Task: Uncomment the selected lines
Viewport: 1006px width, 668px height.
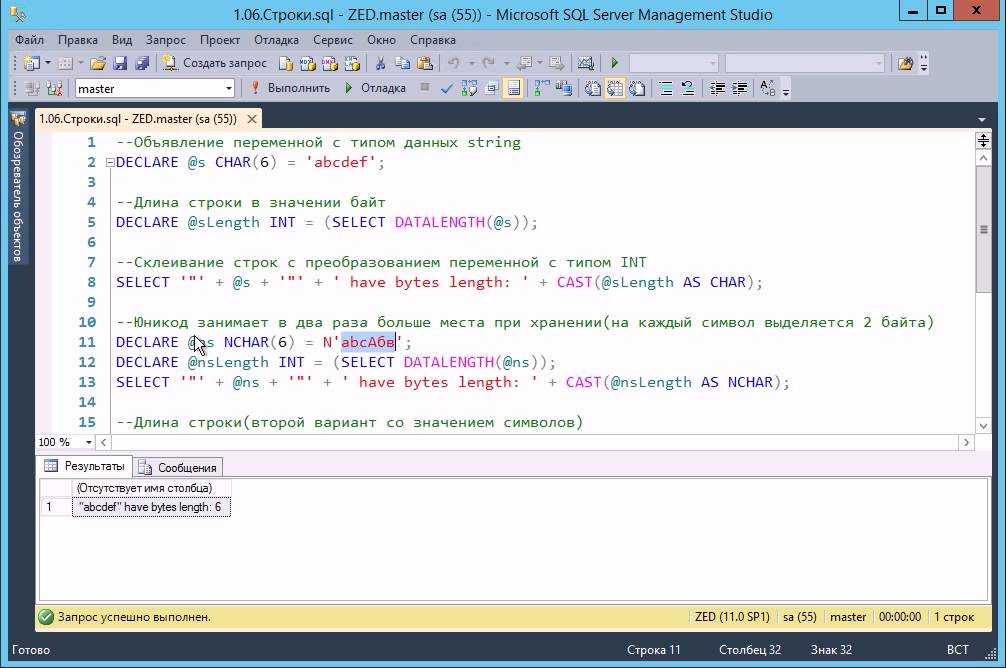Action: (x=688, y=88)
